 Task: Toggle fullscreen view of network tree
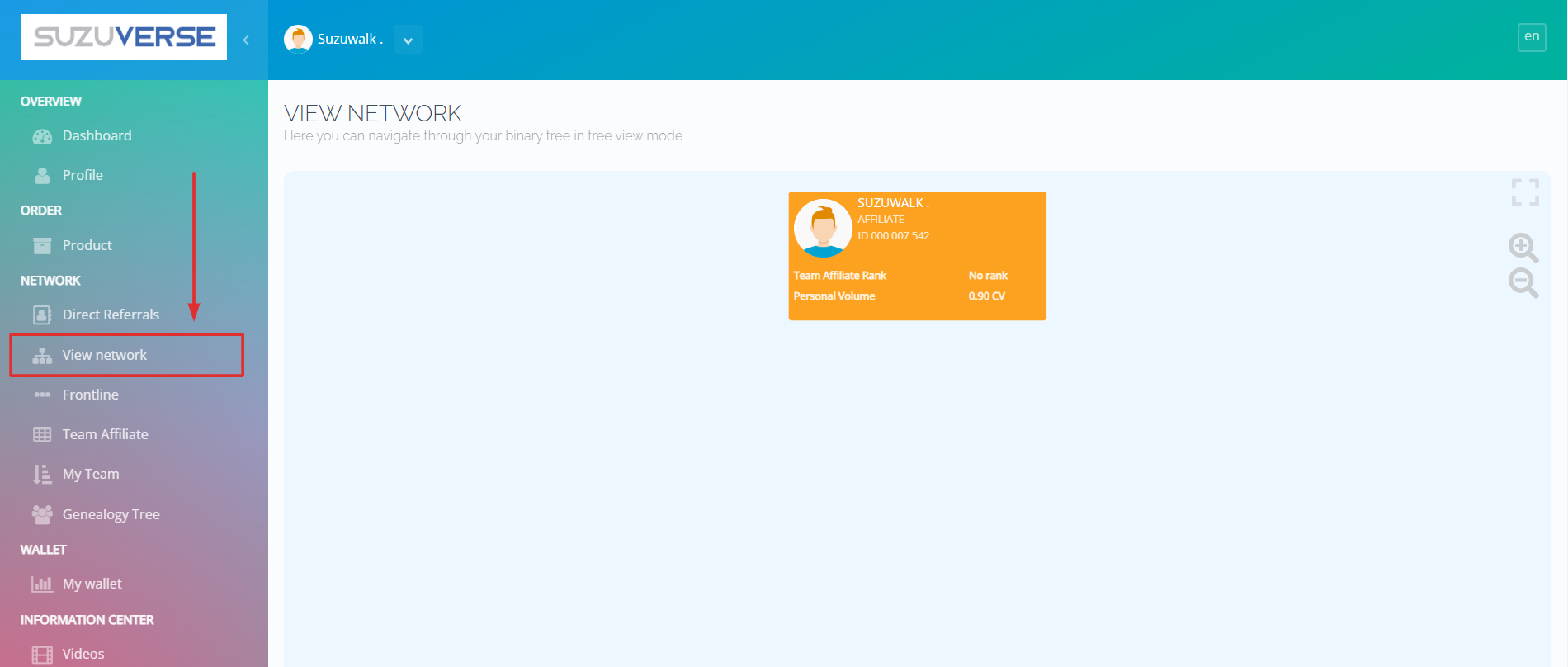pos(1525,192)
